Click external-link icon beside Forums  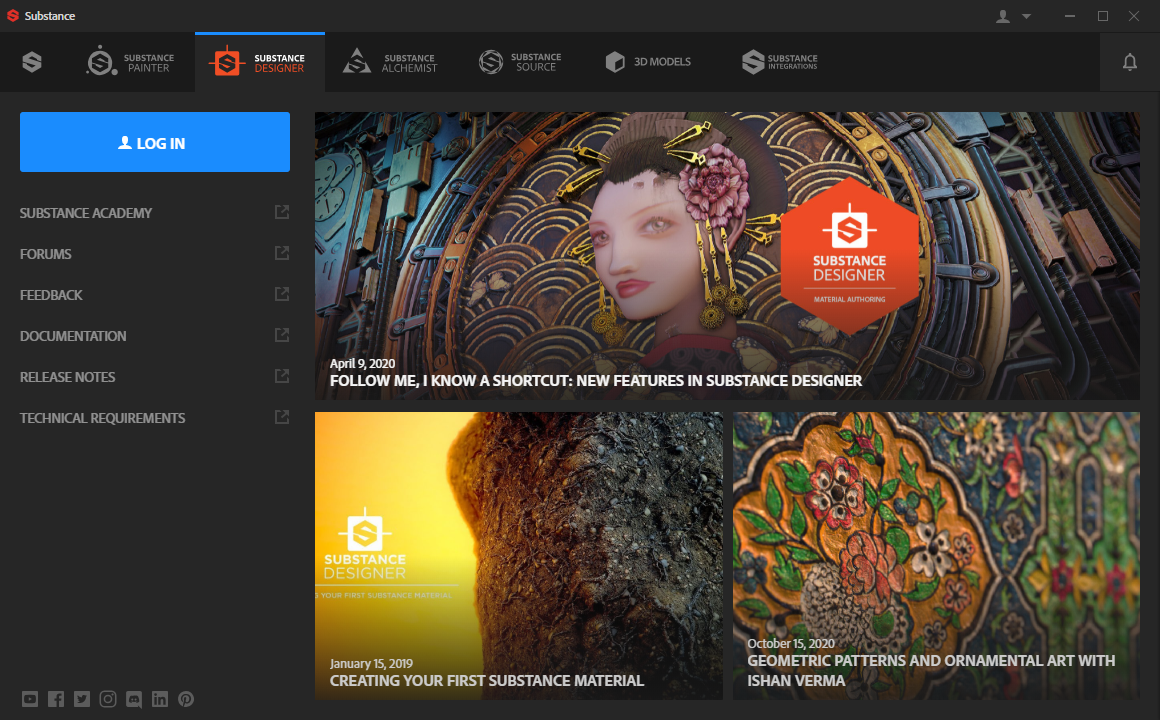click(x=282, y=253)
